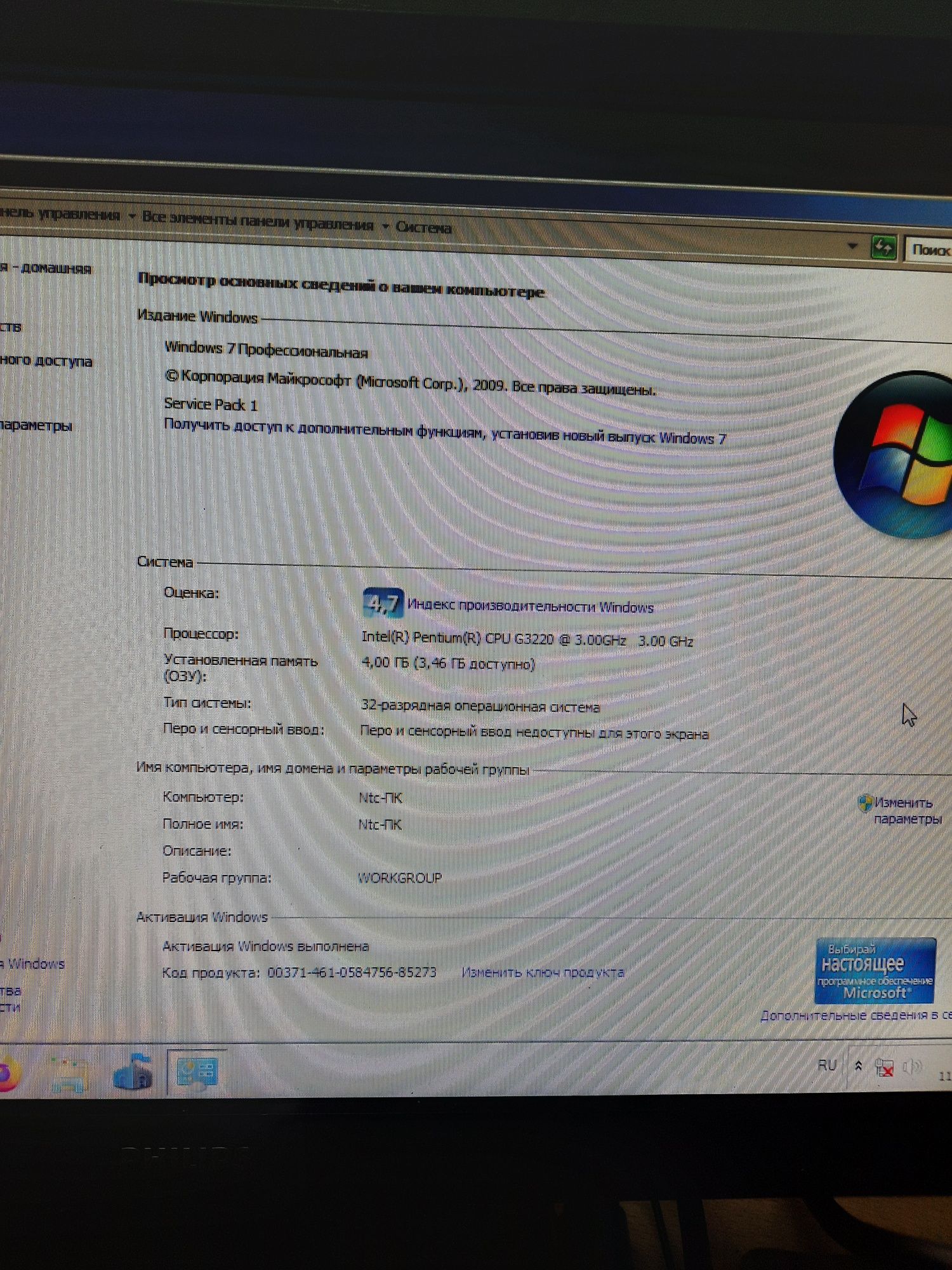Click the WORKGROUP workgroup value

tap(400, 878)
